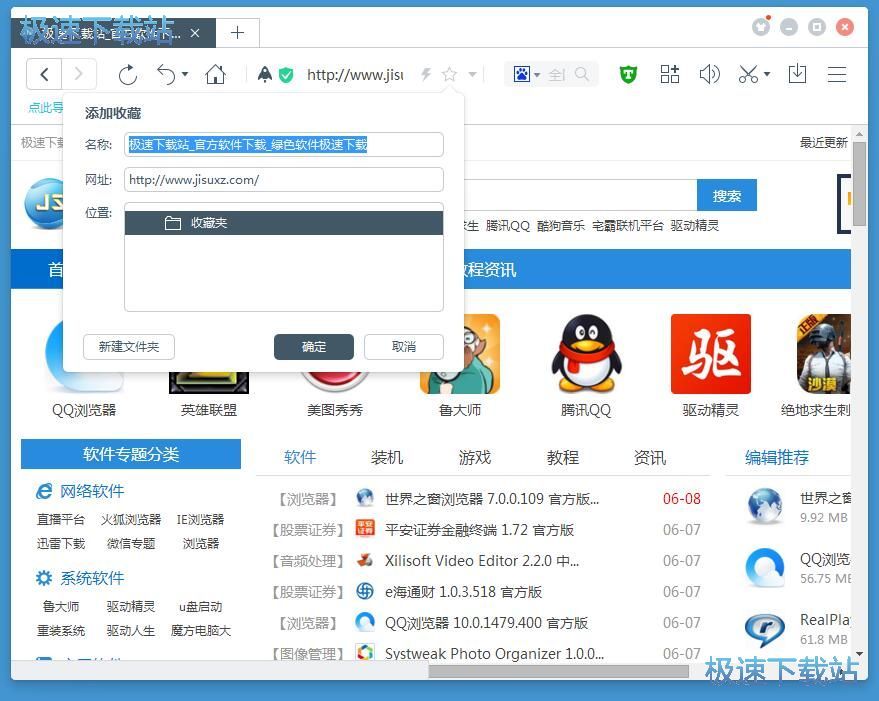Click the speaker mute icon
Image resolution: width=879 pixels, height=701 pixels.
coord(709,74)
